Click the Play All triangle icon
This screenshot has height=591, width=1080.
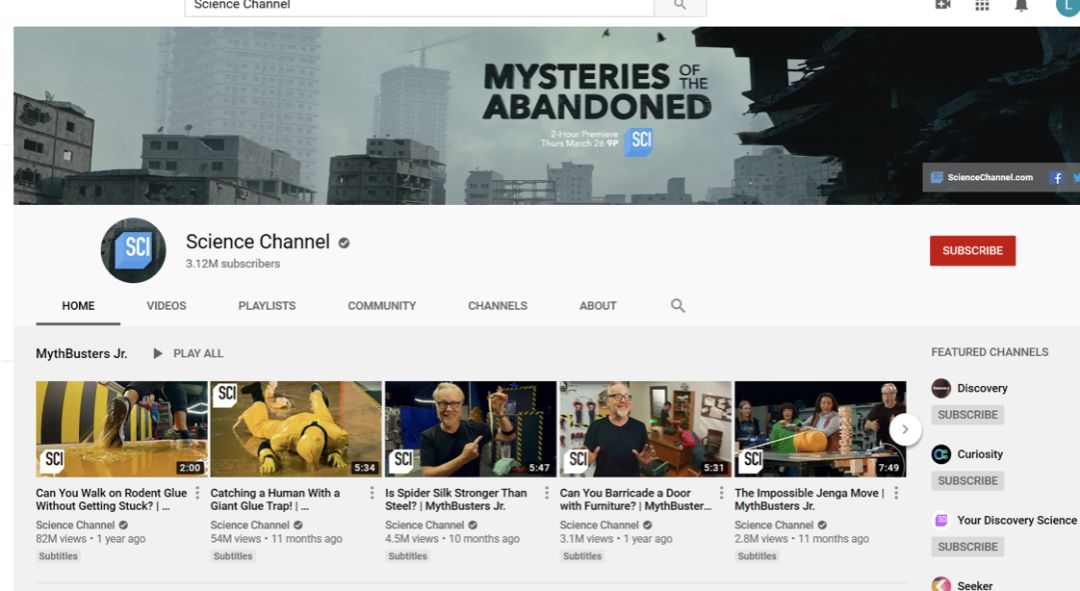click(158, 353)
